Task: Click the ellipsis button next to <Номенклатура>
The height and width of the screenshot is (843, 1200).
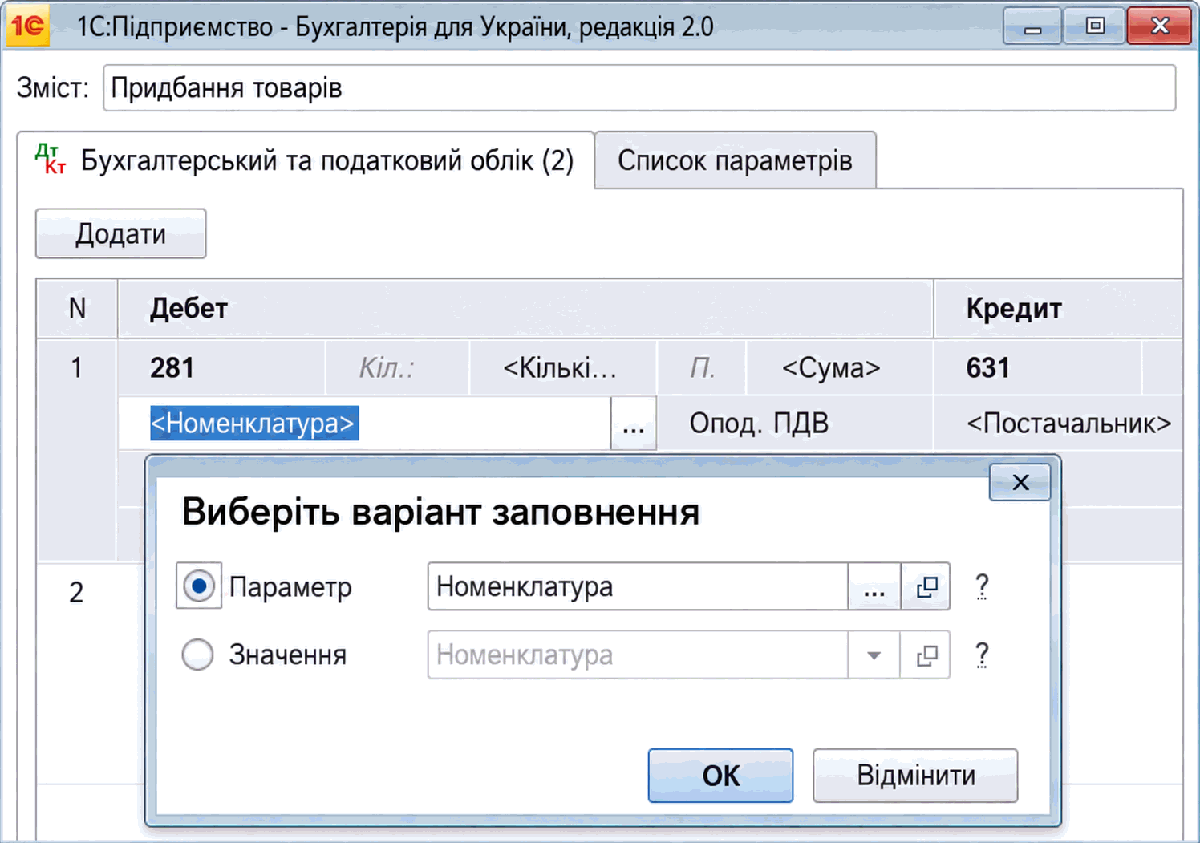Action: (x=633, y=425)
